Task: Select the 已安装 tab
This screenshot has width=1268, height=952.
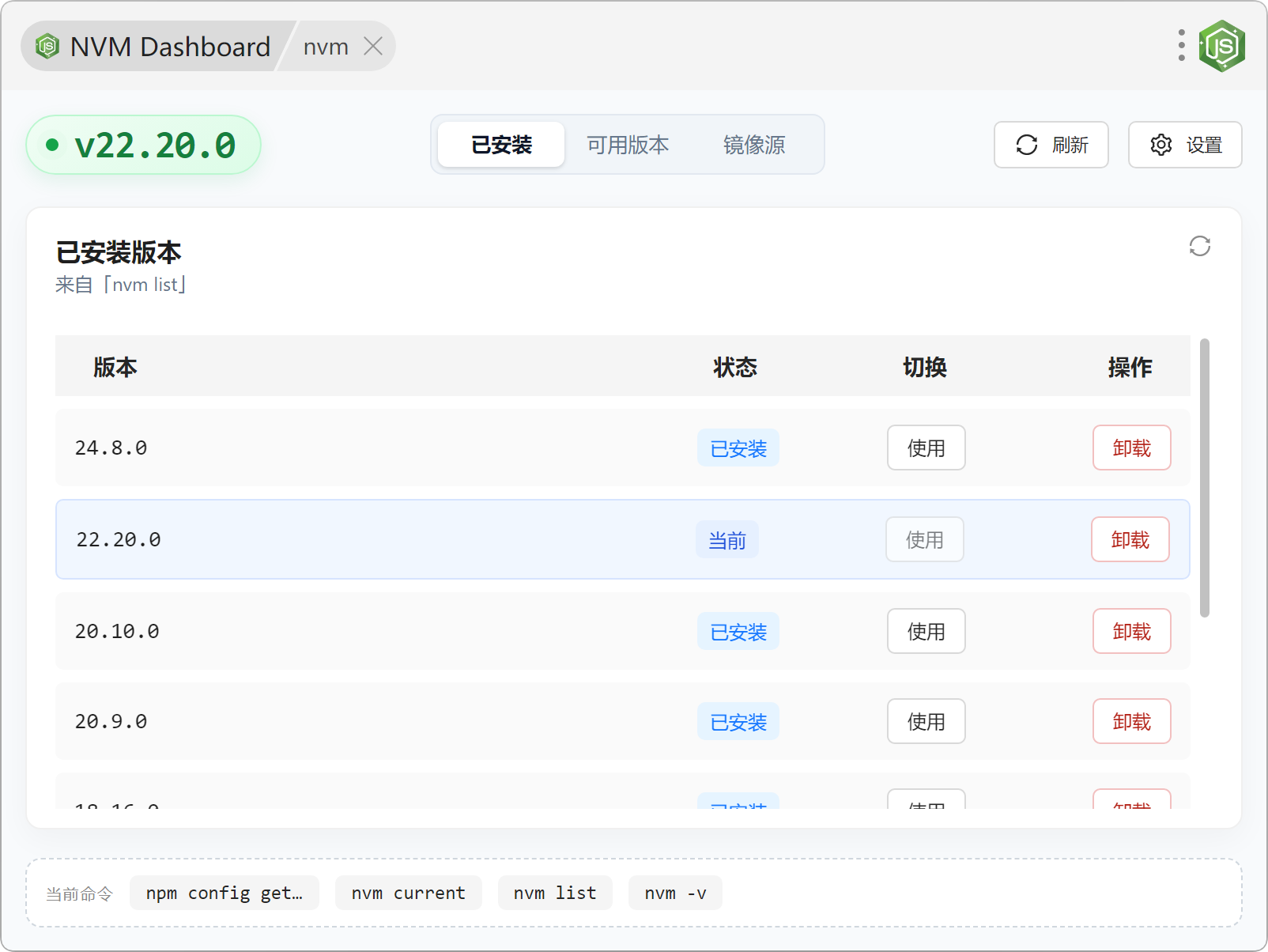Action: [x=501, y=145]
